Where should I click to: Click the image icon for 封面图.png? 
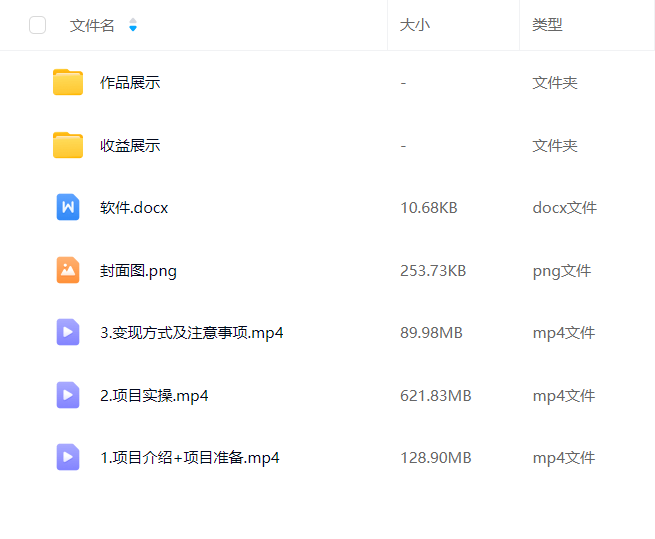[68, 270]
